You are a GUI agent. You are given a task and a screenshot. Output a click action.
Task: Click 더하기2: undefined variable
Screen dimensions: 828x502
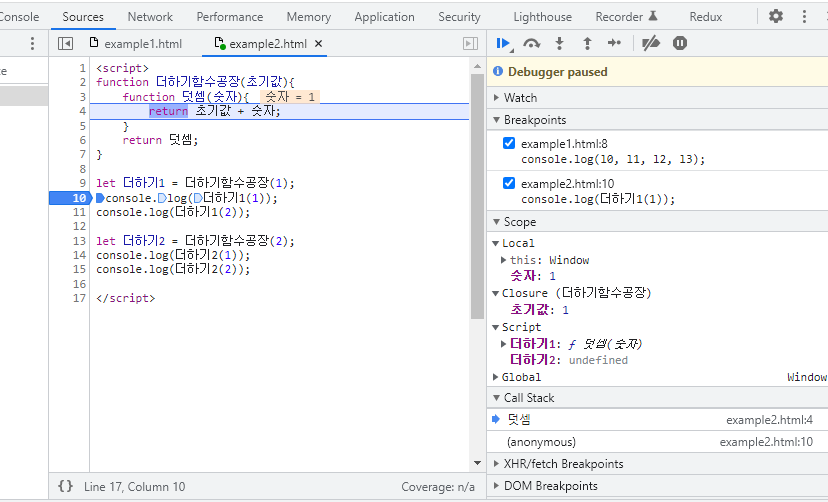(x=569, y=360)
